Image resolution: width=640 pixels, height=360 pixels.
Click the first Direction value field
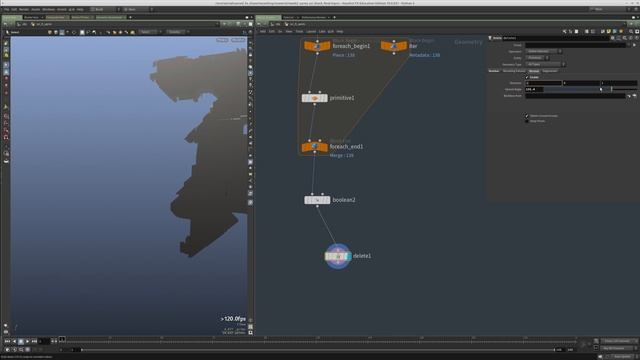point(543,83)
